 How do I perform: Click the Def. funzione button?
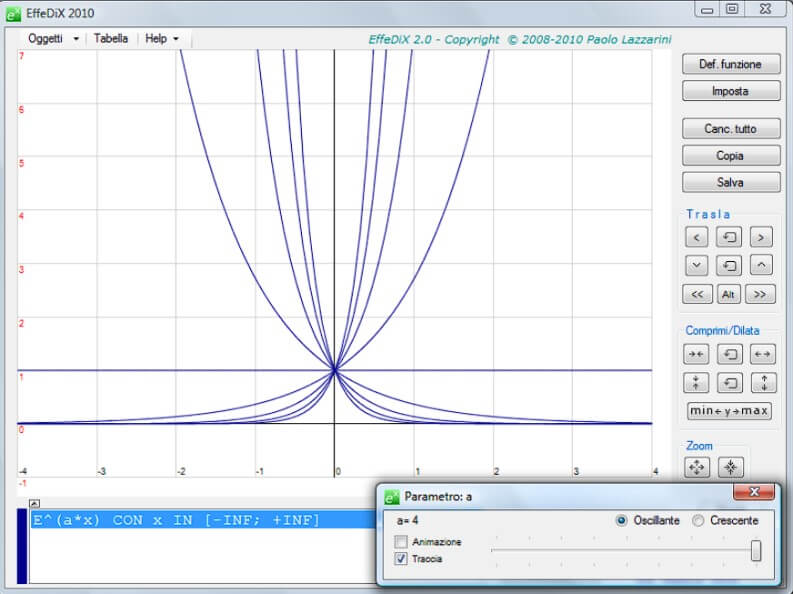pos(730,64)
